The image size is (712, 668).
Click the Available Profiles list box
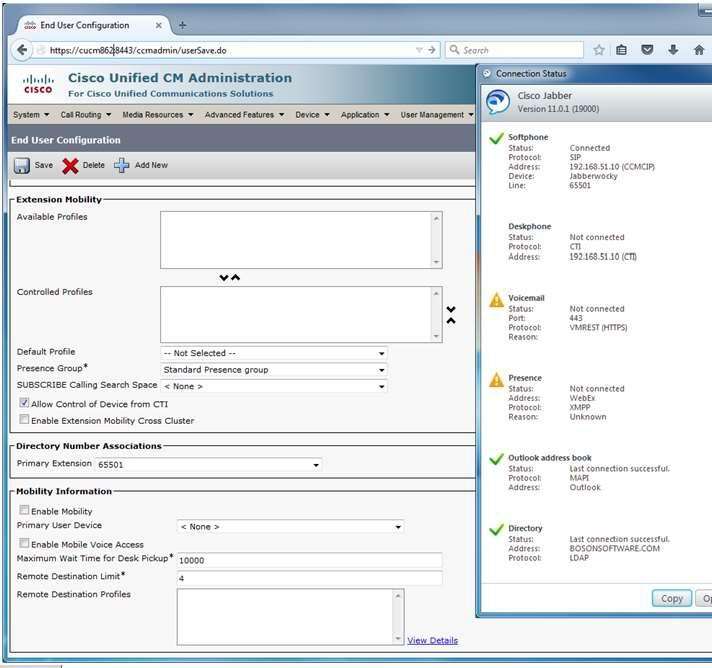point(301,240)
